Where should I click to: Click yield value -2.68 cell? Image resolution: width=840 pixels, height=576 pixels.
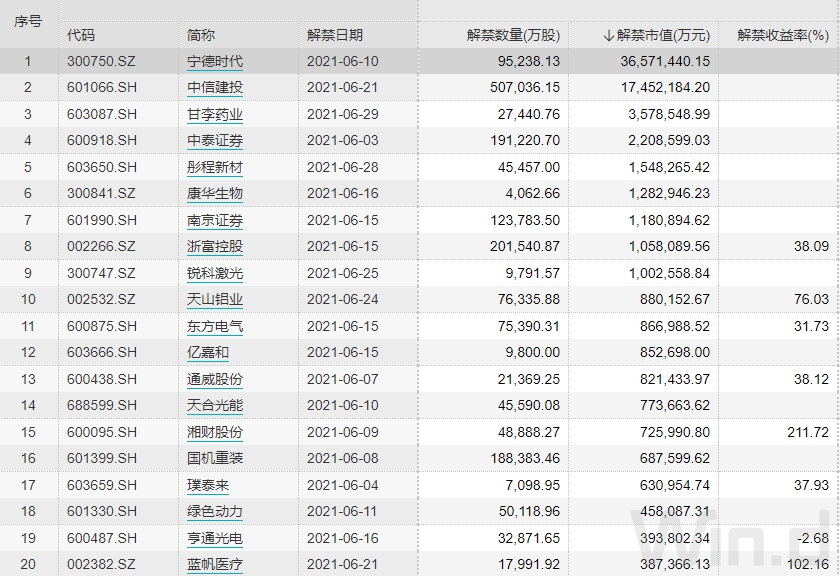click(x=813, y=538)
